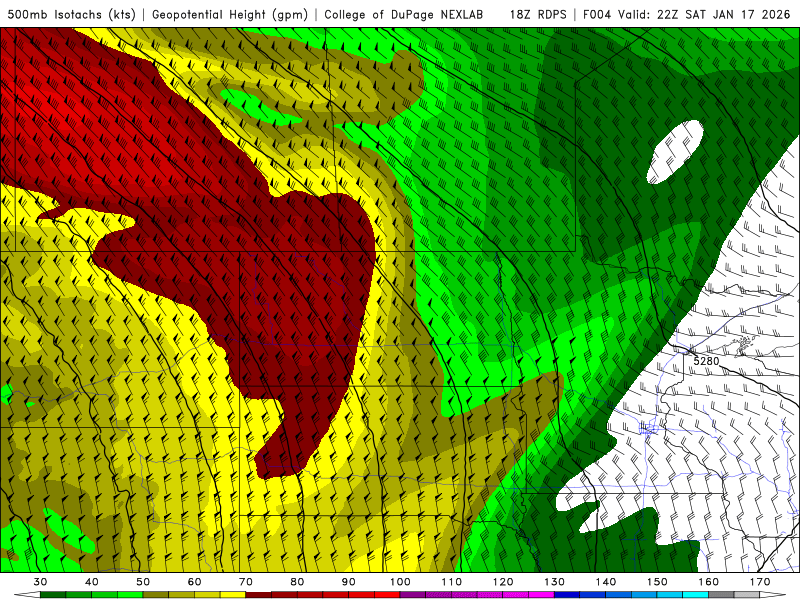Click the '18Z RDPS' model run label
800x600 pixels.
click(538, 14)
